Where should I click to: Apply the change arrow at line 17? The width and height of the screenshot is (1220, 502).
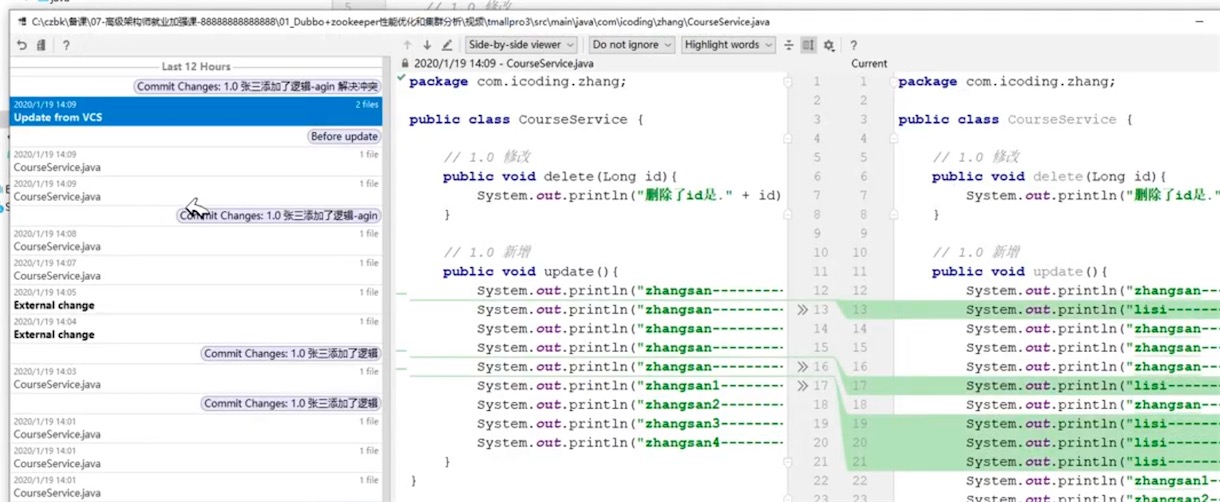[802, 386]
